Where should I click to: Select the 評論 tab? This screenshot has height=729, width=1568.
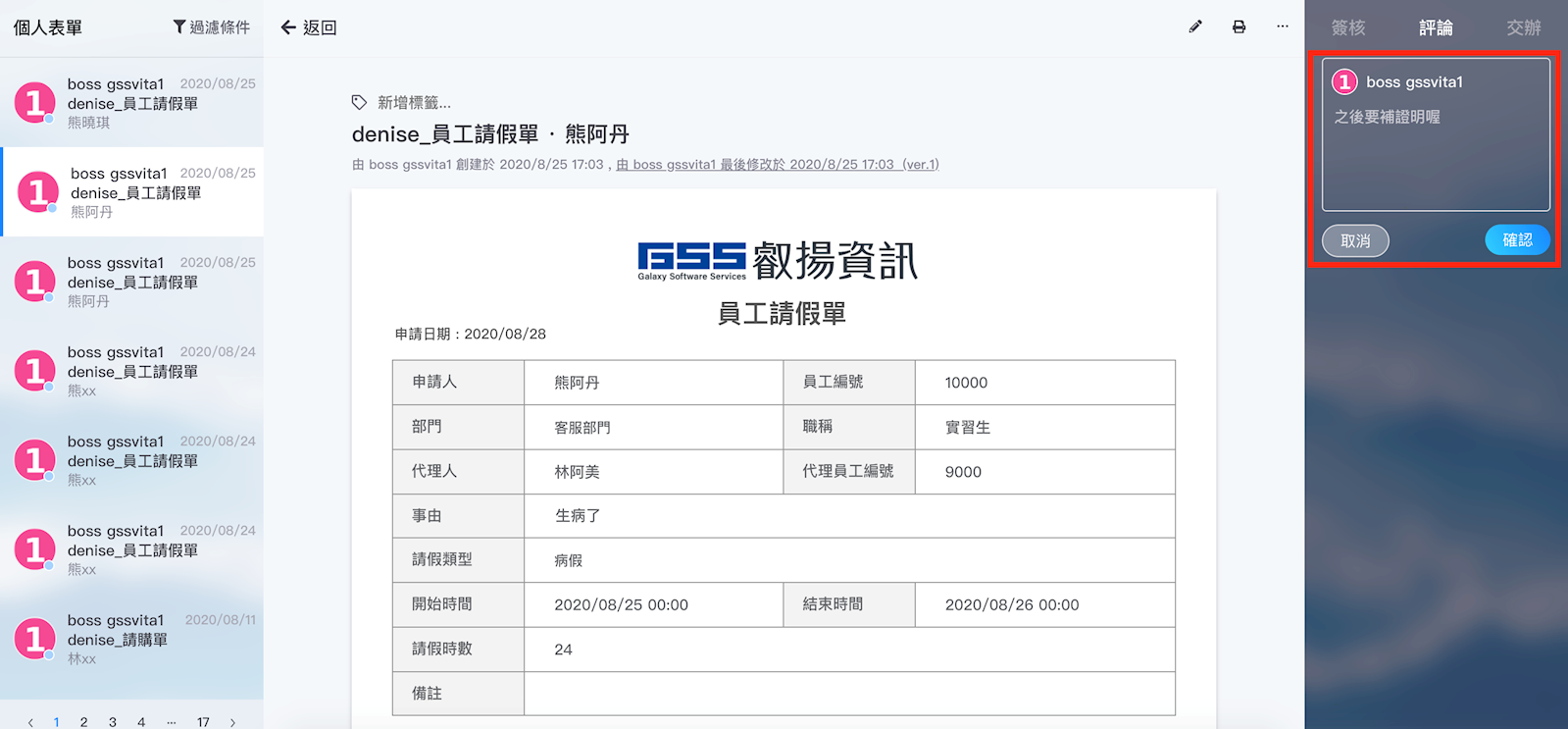pyautogui.click(x=1436, y=27)
